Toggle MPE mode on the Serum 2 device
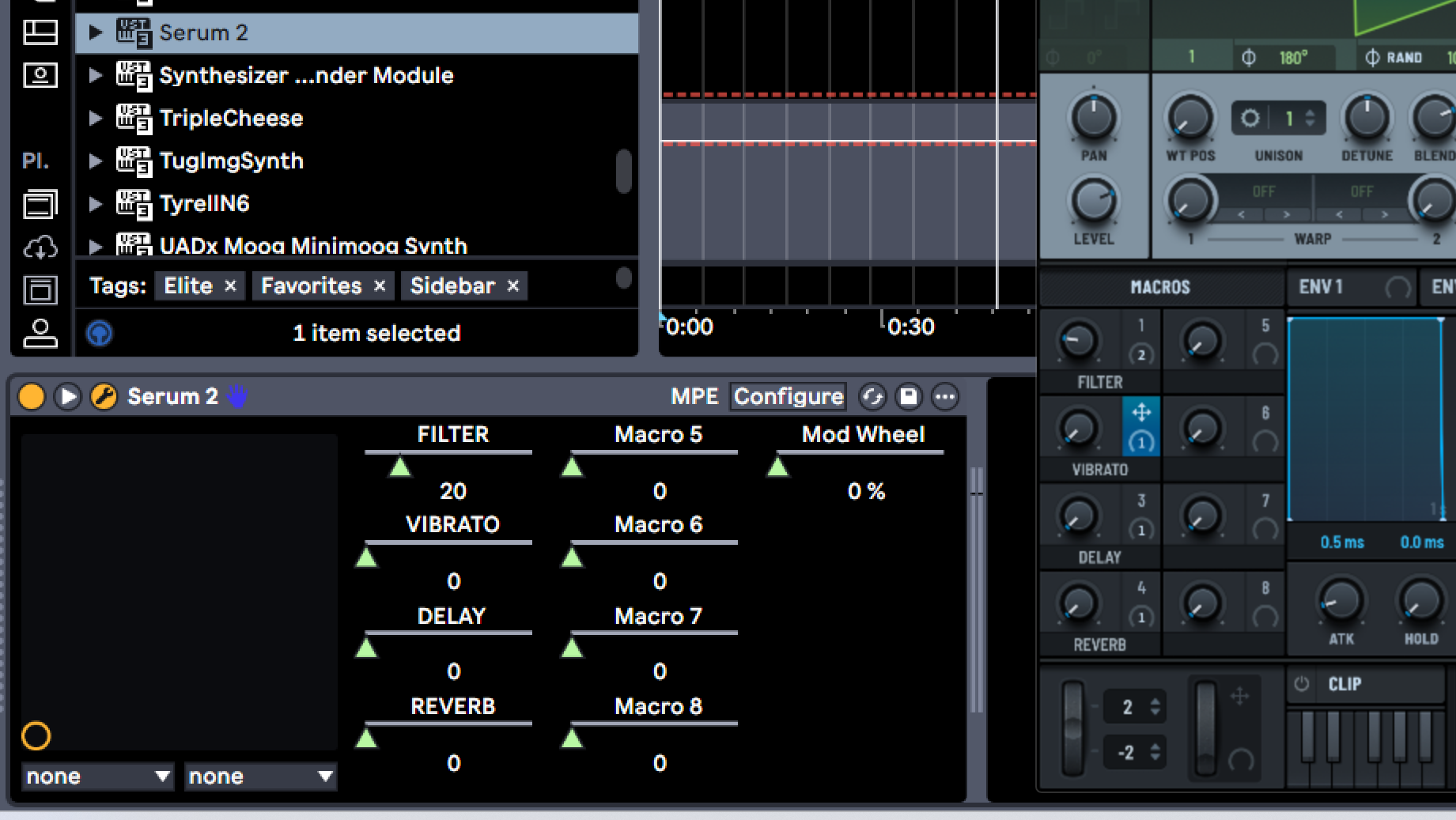Viewport: 1456px width, 820px height. tap(694, 396)
